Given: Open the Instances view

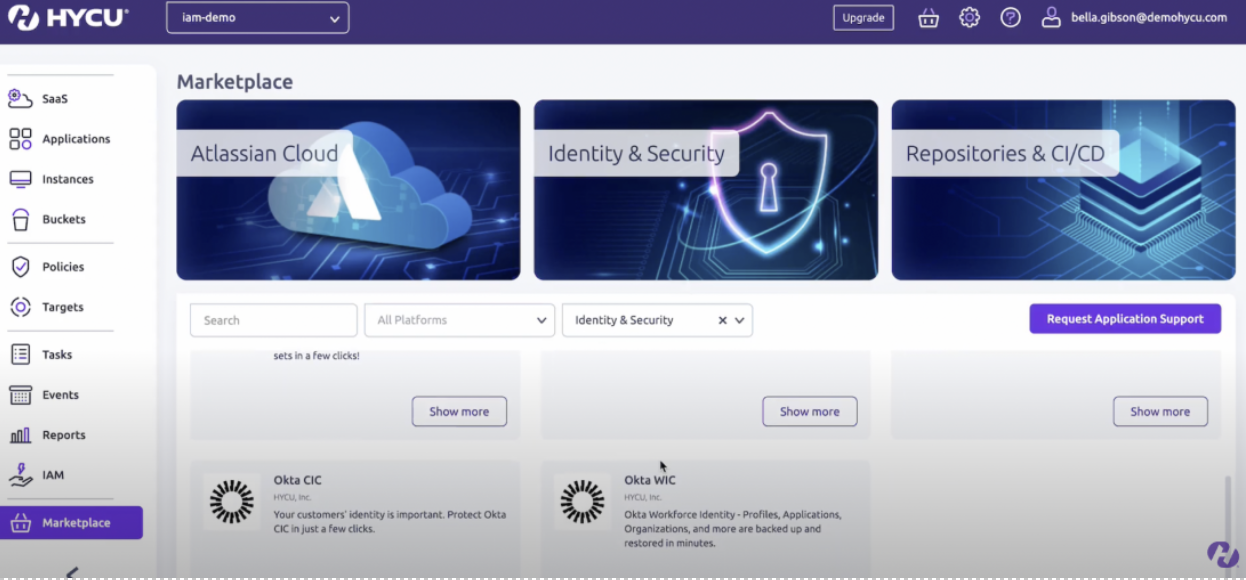Looking at the screenshot, I should pos(68,179).
